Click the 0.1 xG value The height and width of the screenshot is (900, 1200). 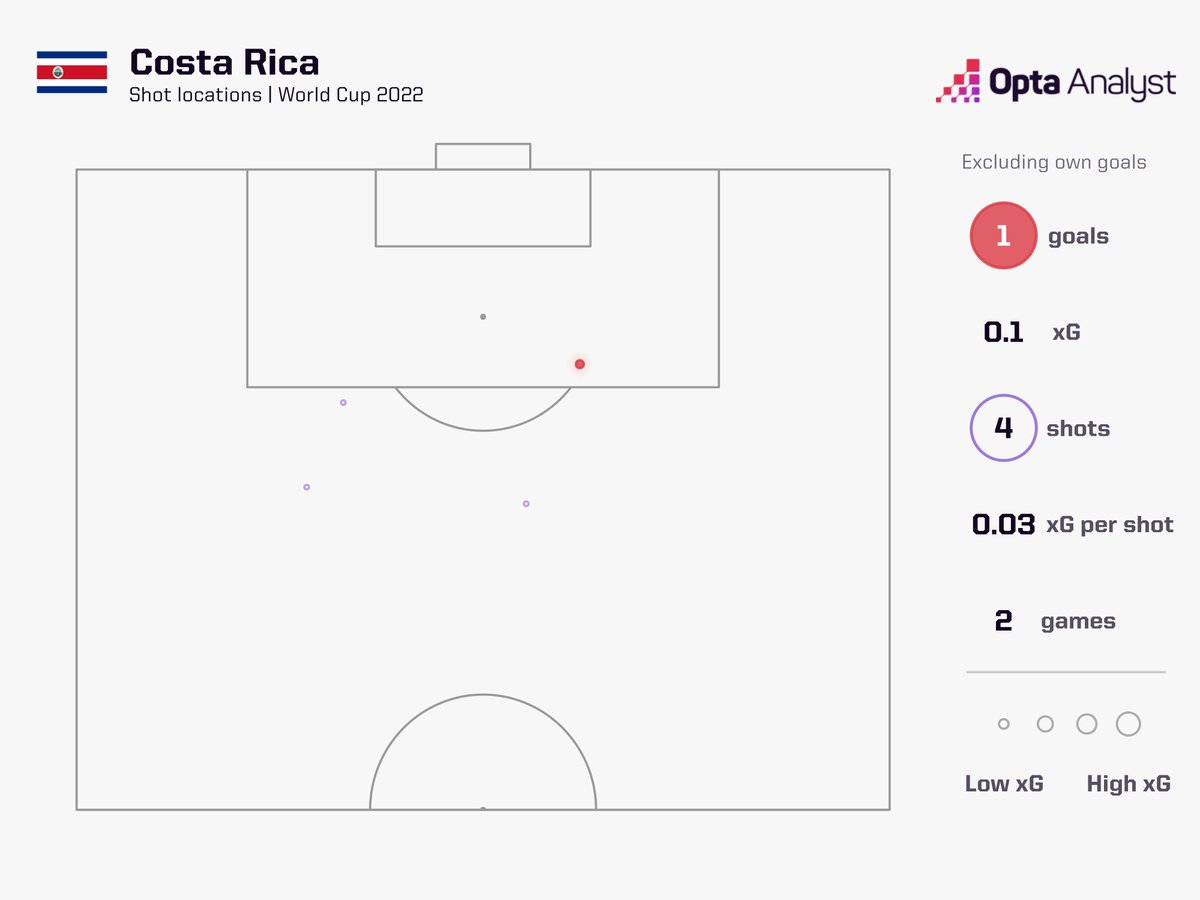click(1003, 332)
